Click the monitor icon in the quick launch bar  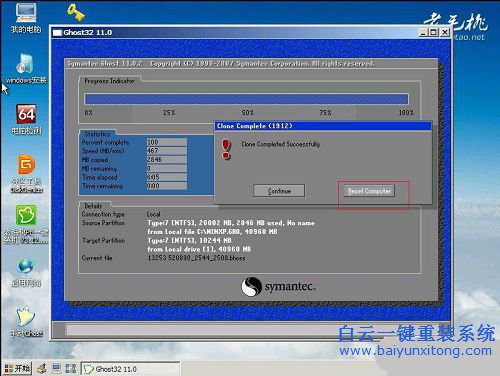coord(57,369)
